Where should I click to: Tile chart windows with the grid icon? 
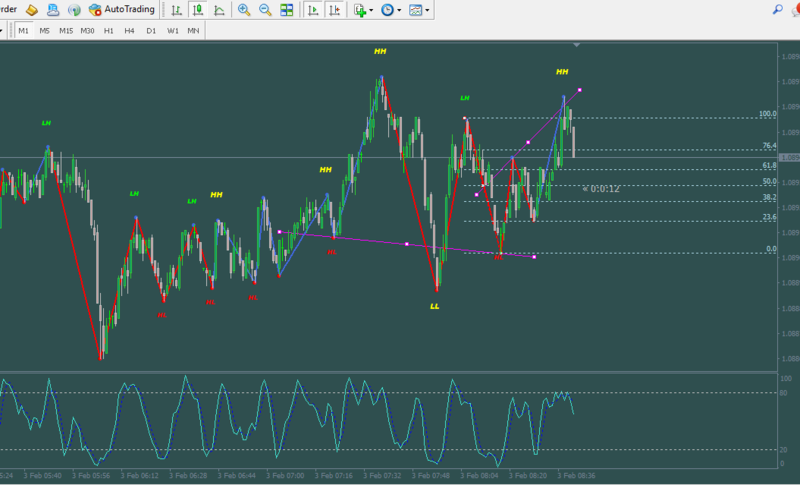coord(287,10)
